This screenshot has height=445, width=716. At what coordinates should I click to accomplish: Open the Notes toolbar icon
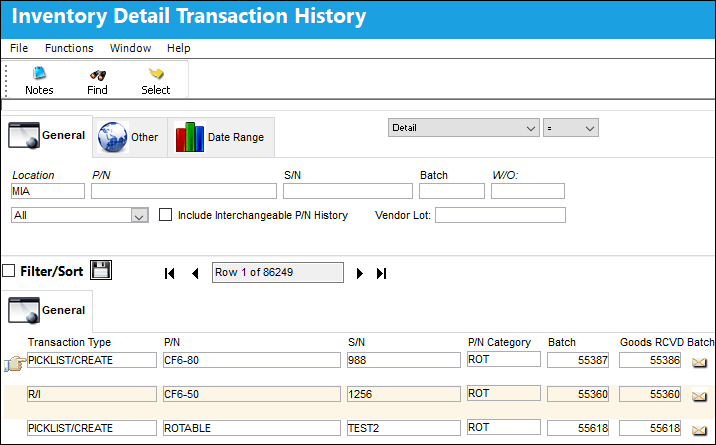[x=39, y=73]
